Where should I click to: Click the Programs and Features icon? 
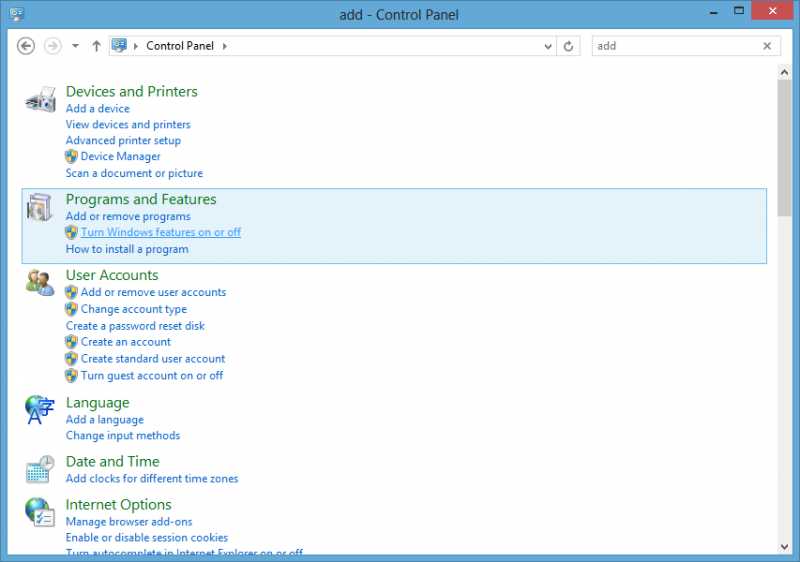click(x=40, y=207)
